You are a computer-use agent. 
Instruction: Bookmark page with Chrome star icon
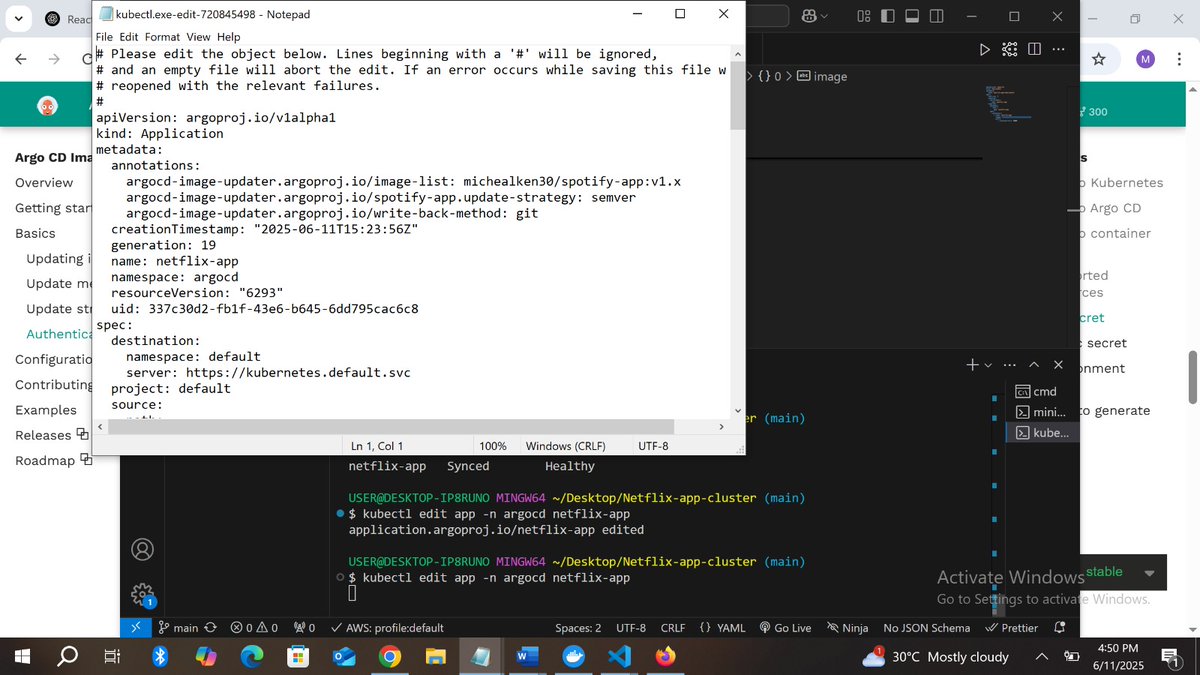point(1098,60)
